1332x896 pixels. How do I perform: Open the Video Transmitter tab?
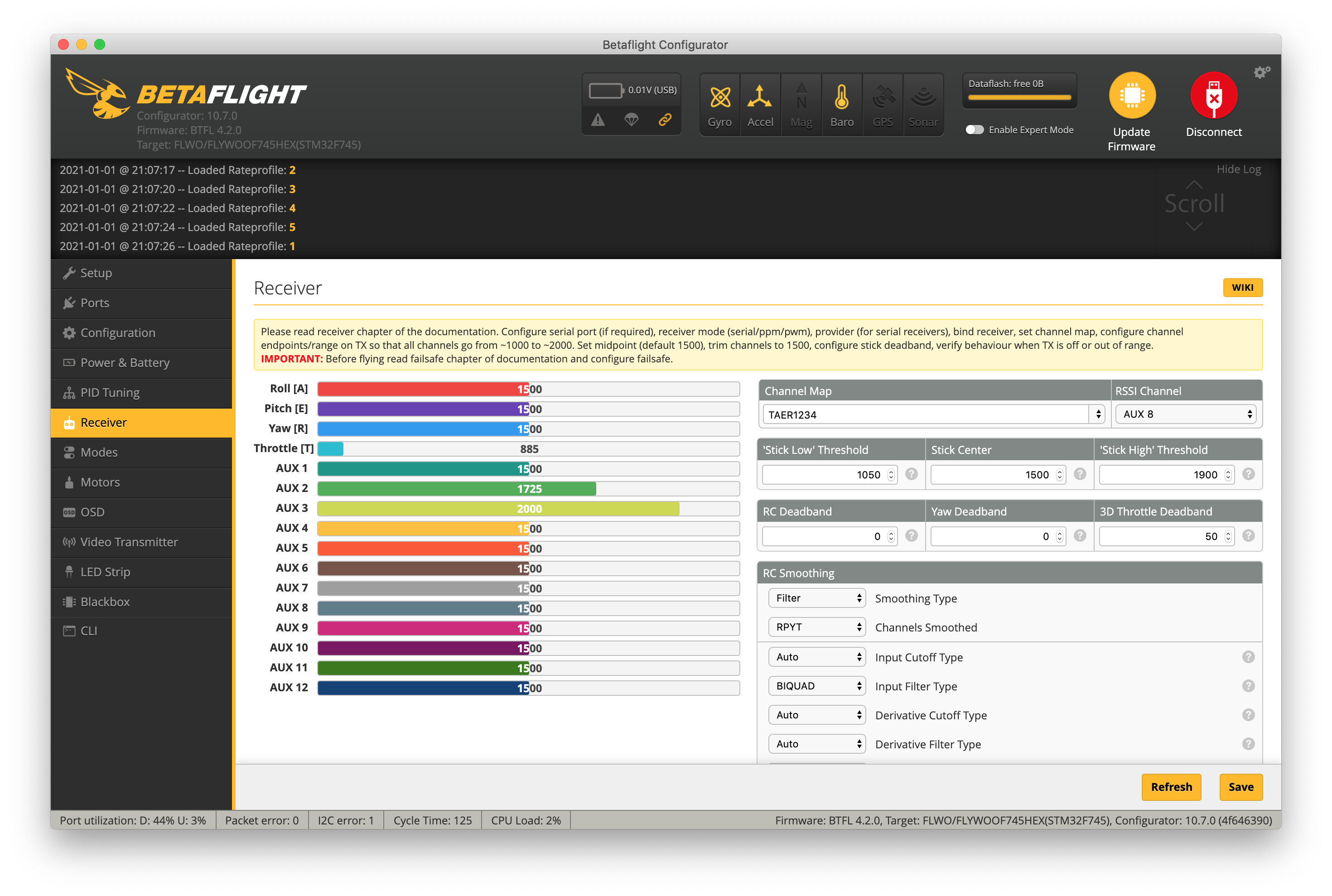[141, 542]
